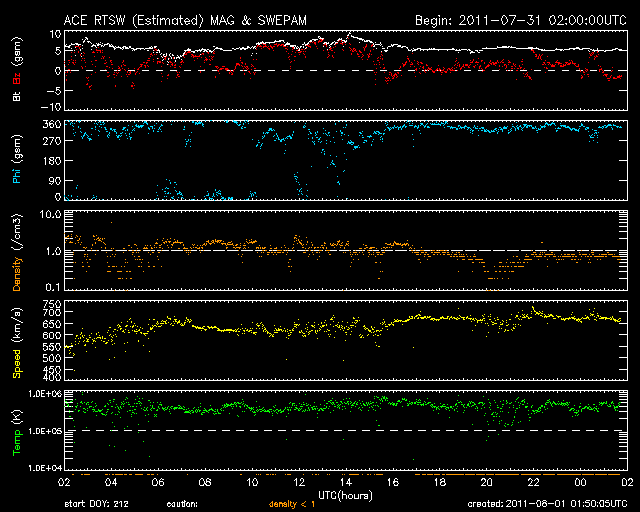
Task: Click the 'Phi (gsm)' axis label
Action: click(17, 159)
